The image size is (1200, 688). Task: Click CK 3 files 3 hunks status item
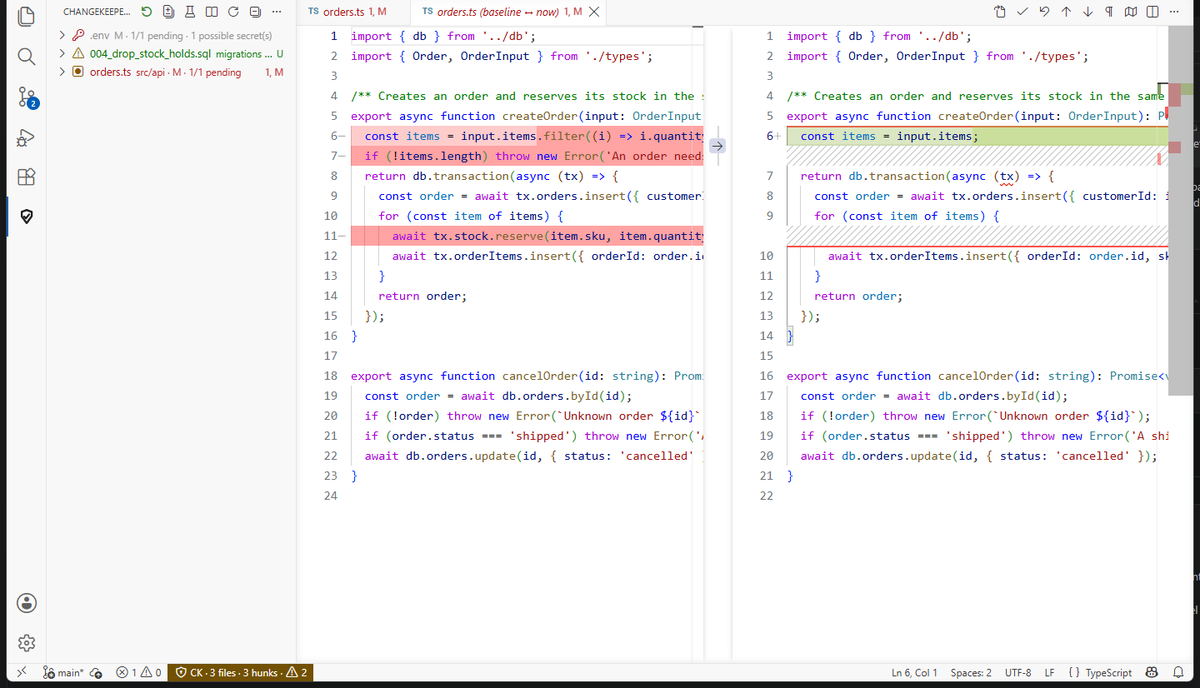242,674
